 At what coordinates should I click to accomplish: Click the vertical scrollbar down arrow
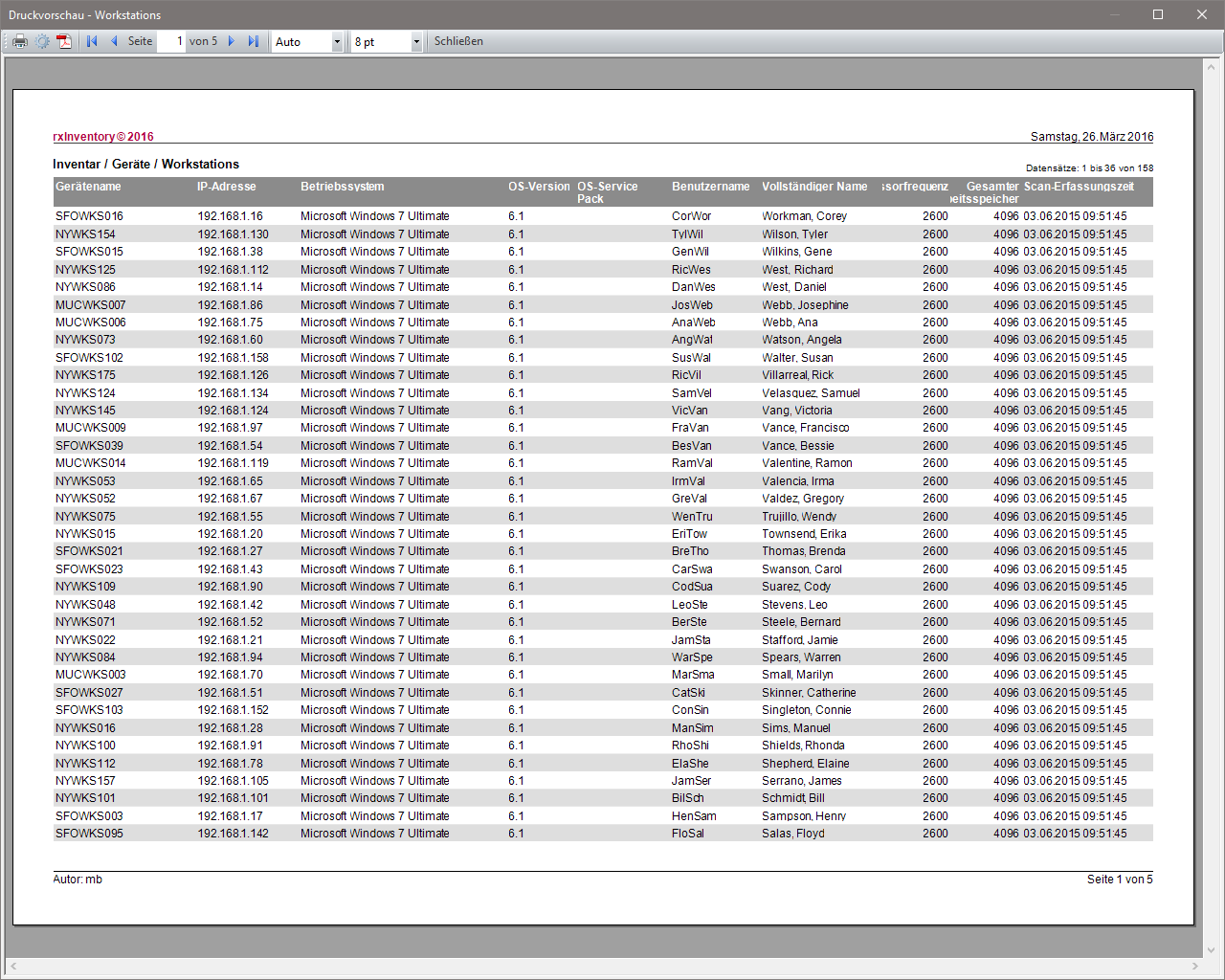1212,950
